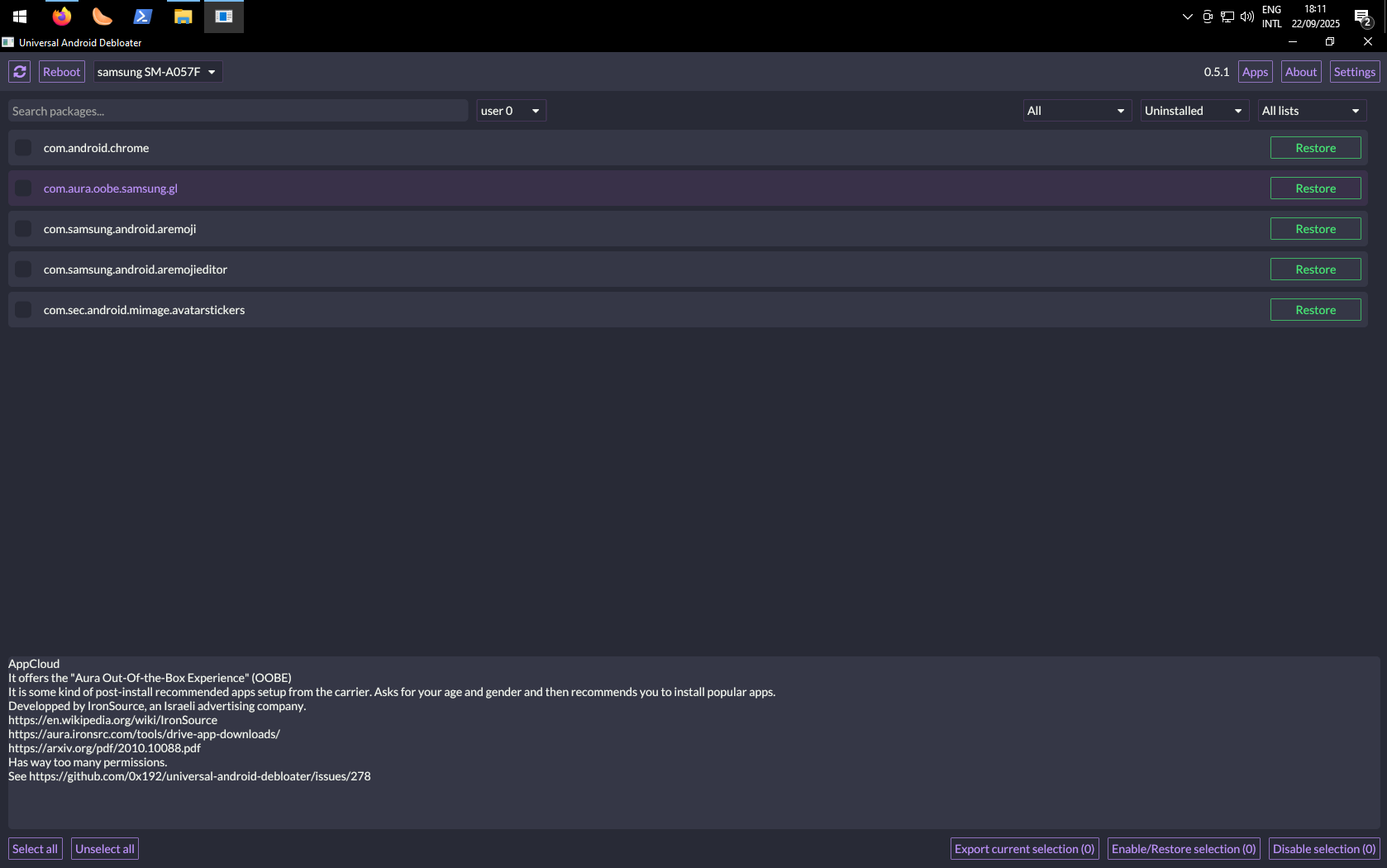Open the orange slice app in taskbar
Viewport: 1387px width, 868px height.
coord(102,17)
